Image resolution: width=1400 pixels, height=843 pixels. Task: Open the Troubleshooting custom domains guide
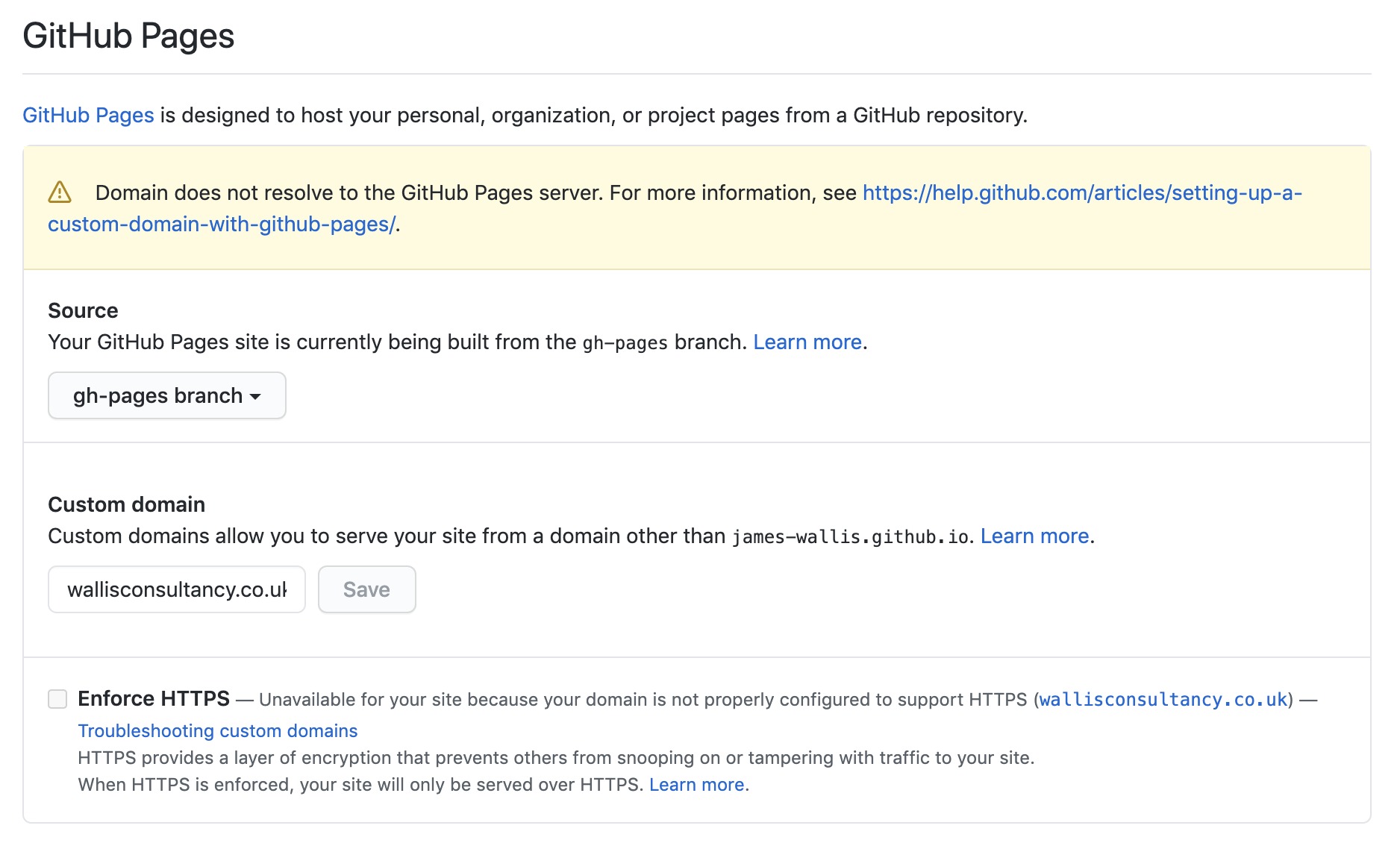217,730
